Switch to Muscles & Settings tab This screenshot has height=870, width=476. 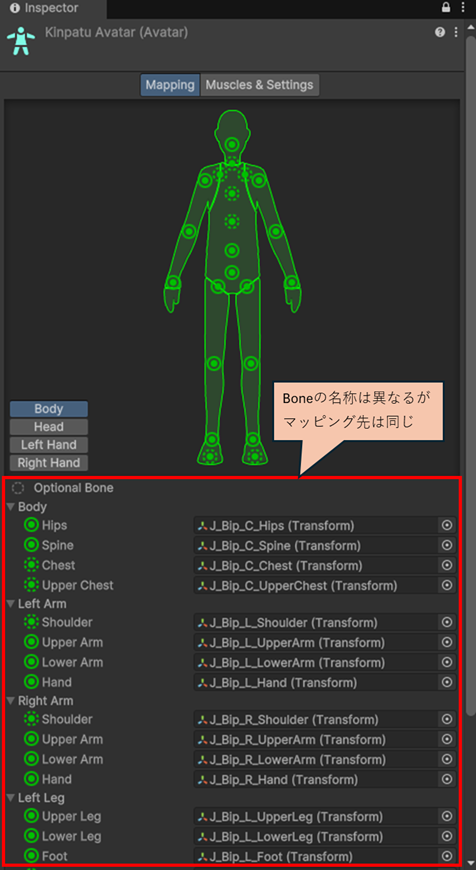point(260,85)
